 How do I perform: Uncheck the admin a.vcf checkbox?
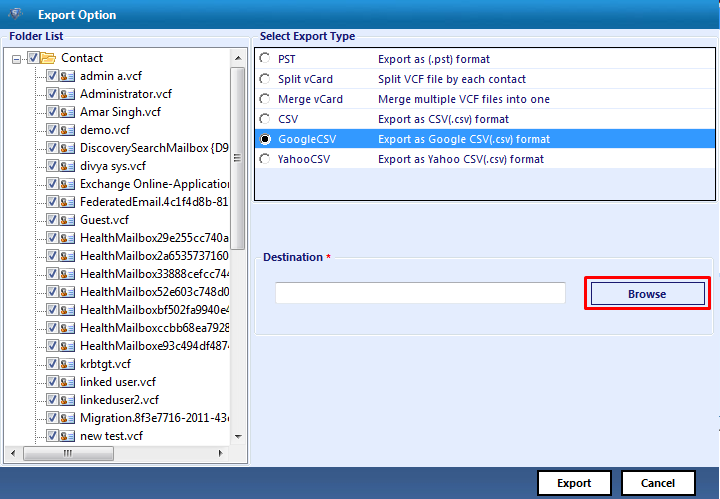[x=52, y=76]
